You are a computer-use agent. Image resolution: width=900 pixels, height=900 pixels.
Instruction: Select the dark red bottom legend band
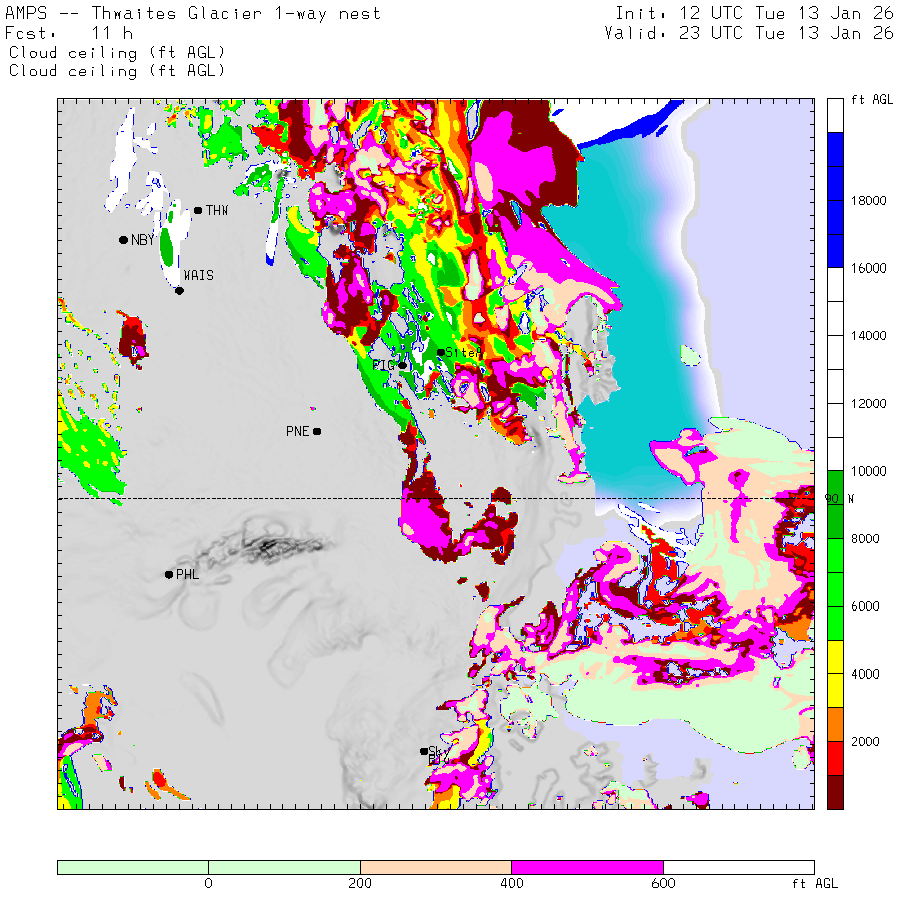(835, 792)
